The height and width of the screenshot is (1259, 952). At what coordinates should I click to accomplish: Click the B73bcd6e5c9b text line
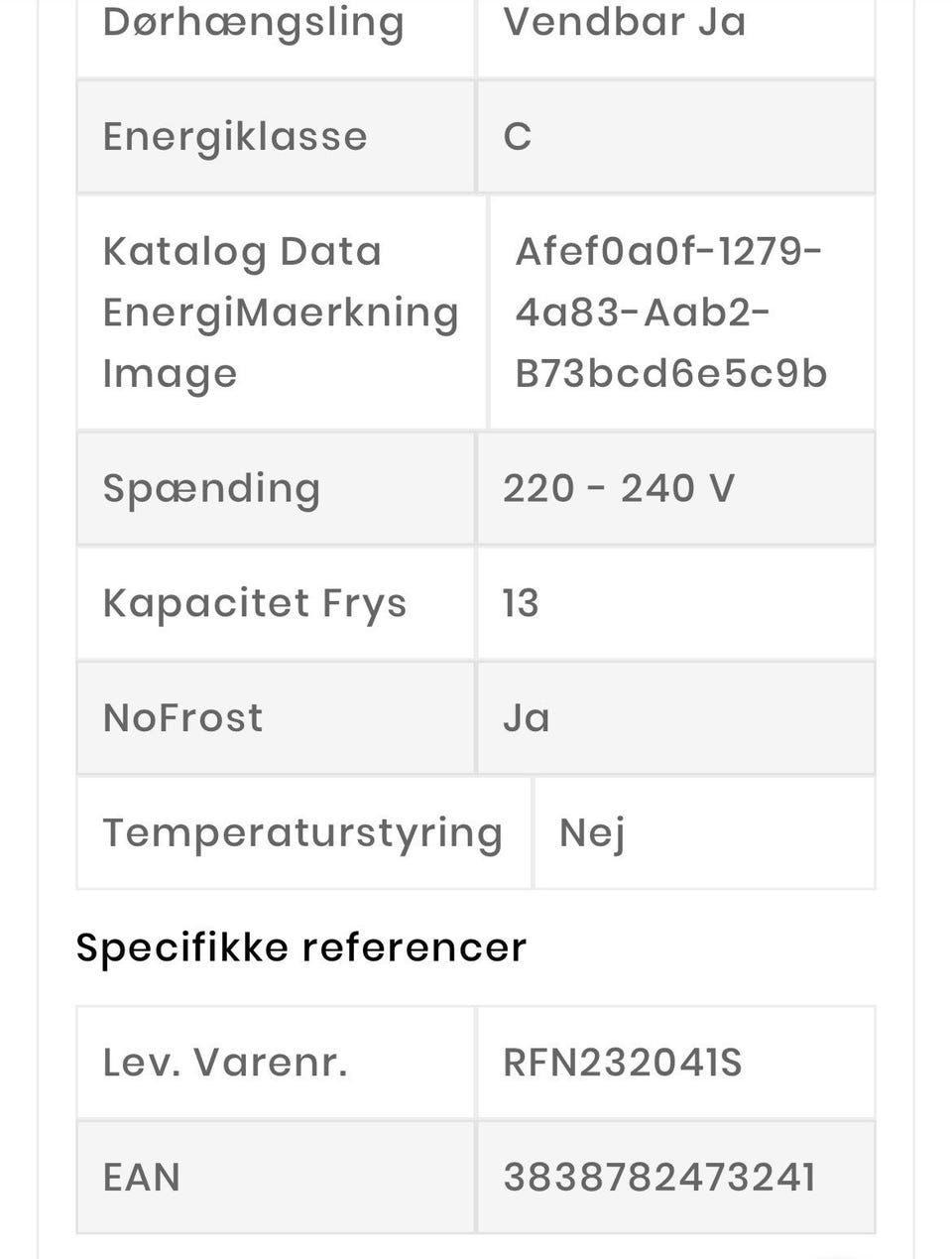pos(671,373)
